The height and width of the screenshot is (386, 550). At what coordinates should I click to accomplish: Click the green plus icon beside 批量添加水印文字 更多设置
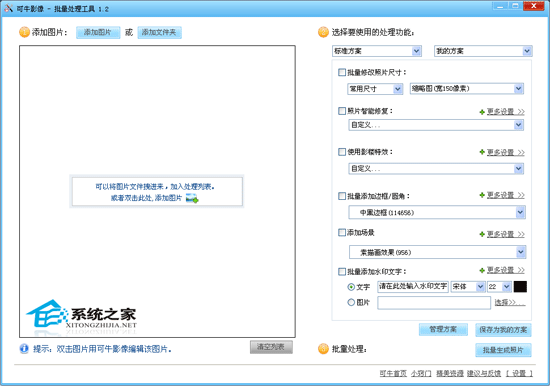pyautogui.click(x=482, y=270)
